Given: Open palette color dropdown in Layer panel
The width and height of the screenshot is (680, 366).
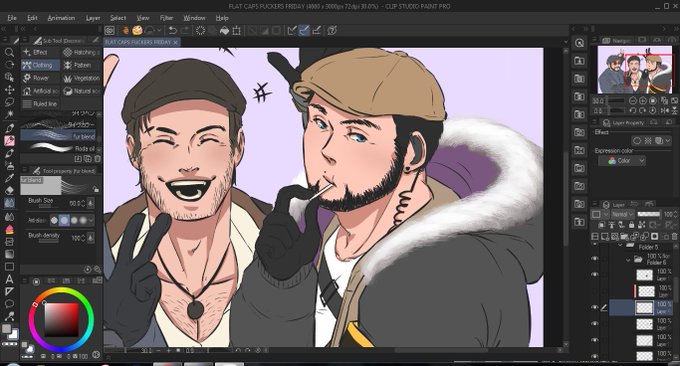Looking at the screenshot, I should [601, 214].
